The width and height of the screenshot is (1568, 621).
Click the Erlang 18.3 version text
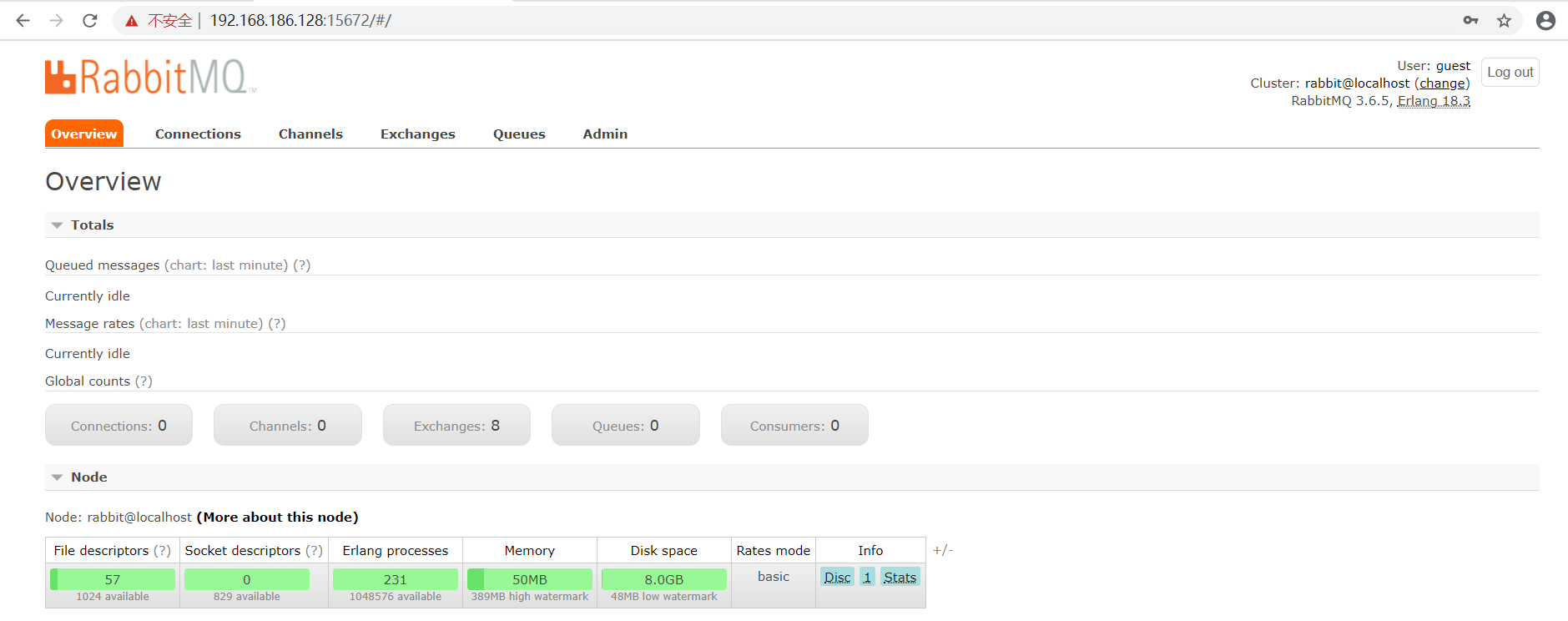1434,101
